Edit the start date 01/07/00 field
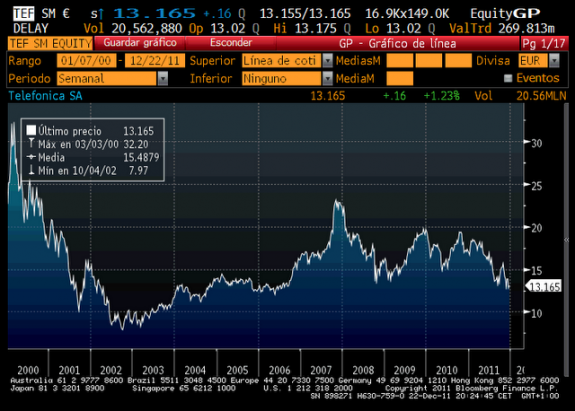The image size is (575, 411). point(86,60)
